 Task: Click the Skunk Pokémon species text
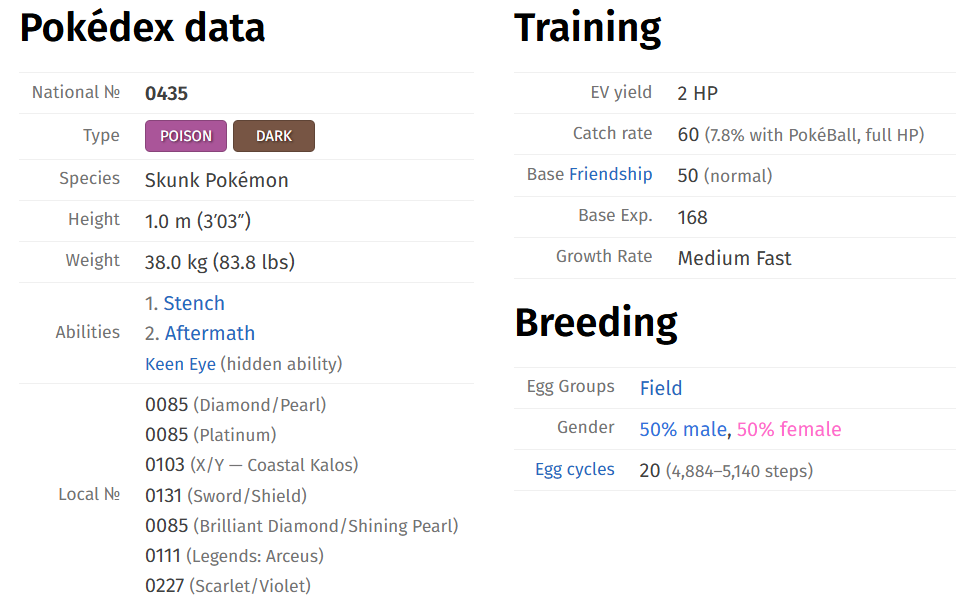[x=217, y=180]
